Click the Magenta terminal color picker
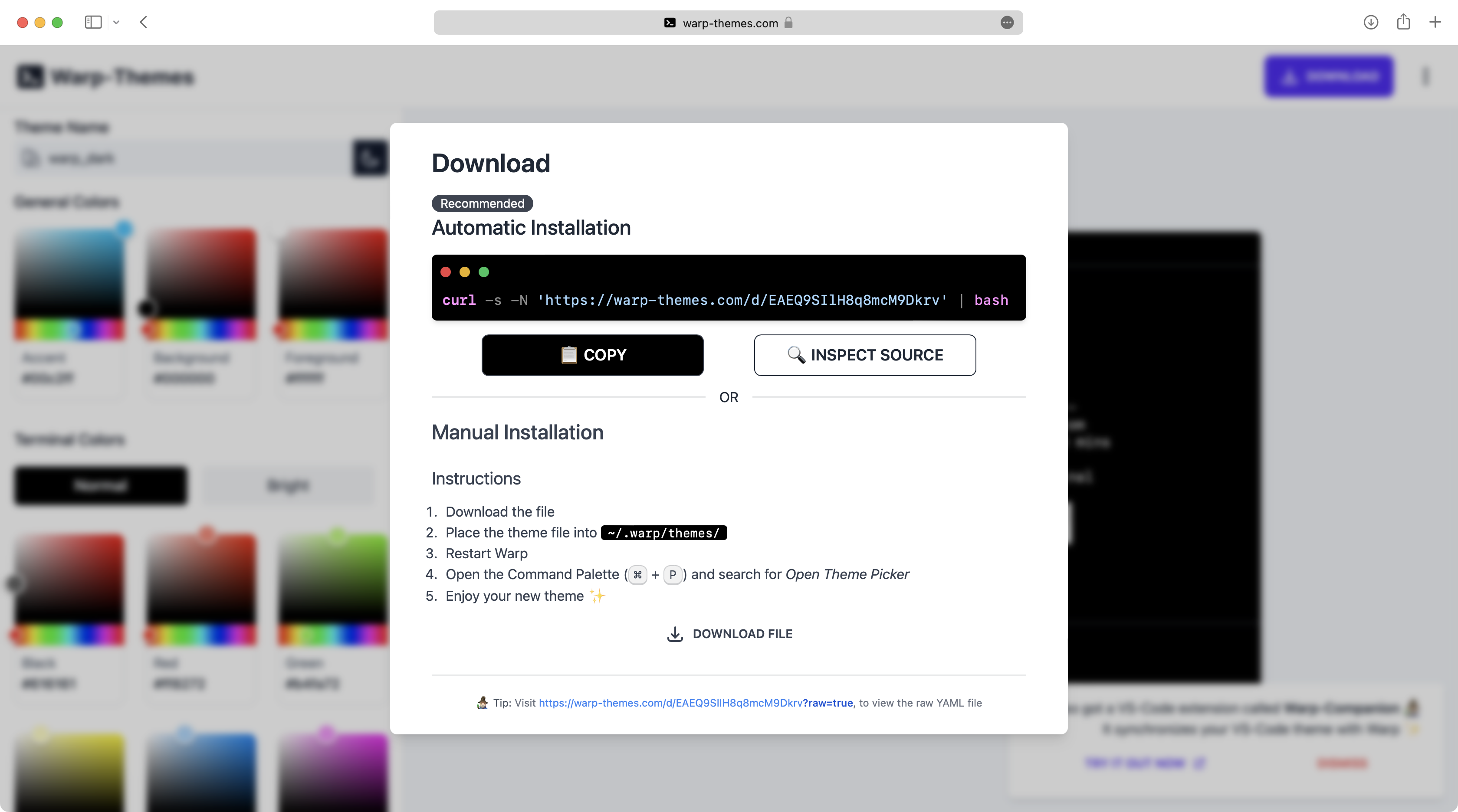This screenshot has width=1458, height=812. point(333,773)
